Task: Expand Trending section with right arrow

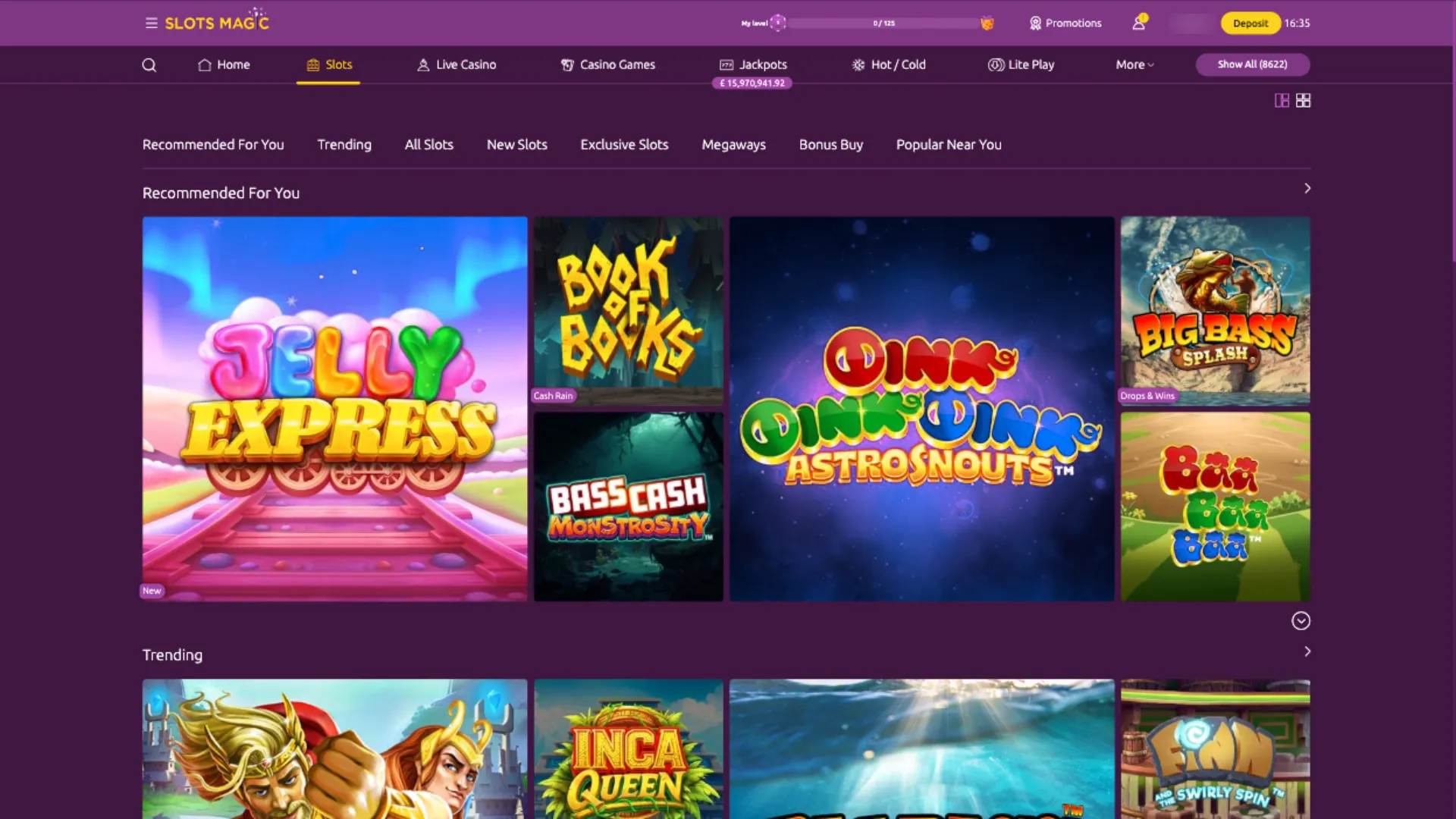Action: 1307,651
